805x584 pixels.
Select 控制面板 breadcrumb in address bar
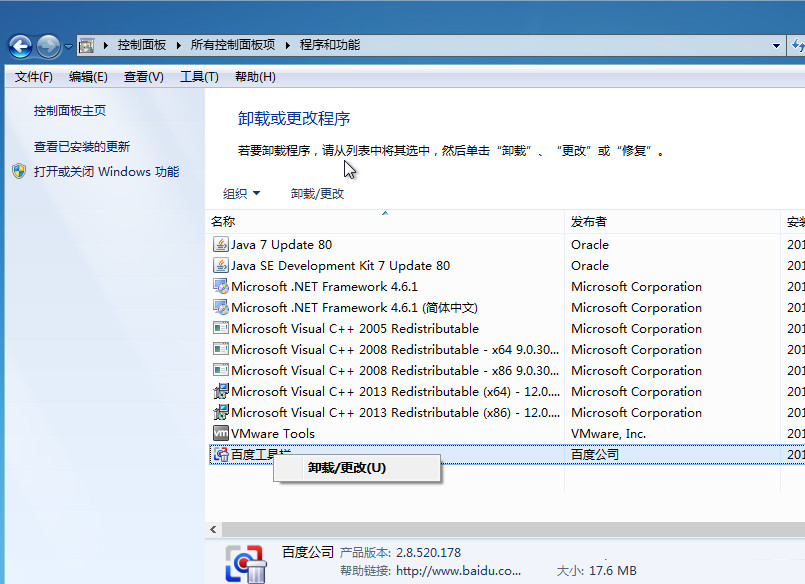click(x=142, y=45)
